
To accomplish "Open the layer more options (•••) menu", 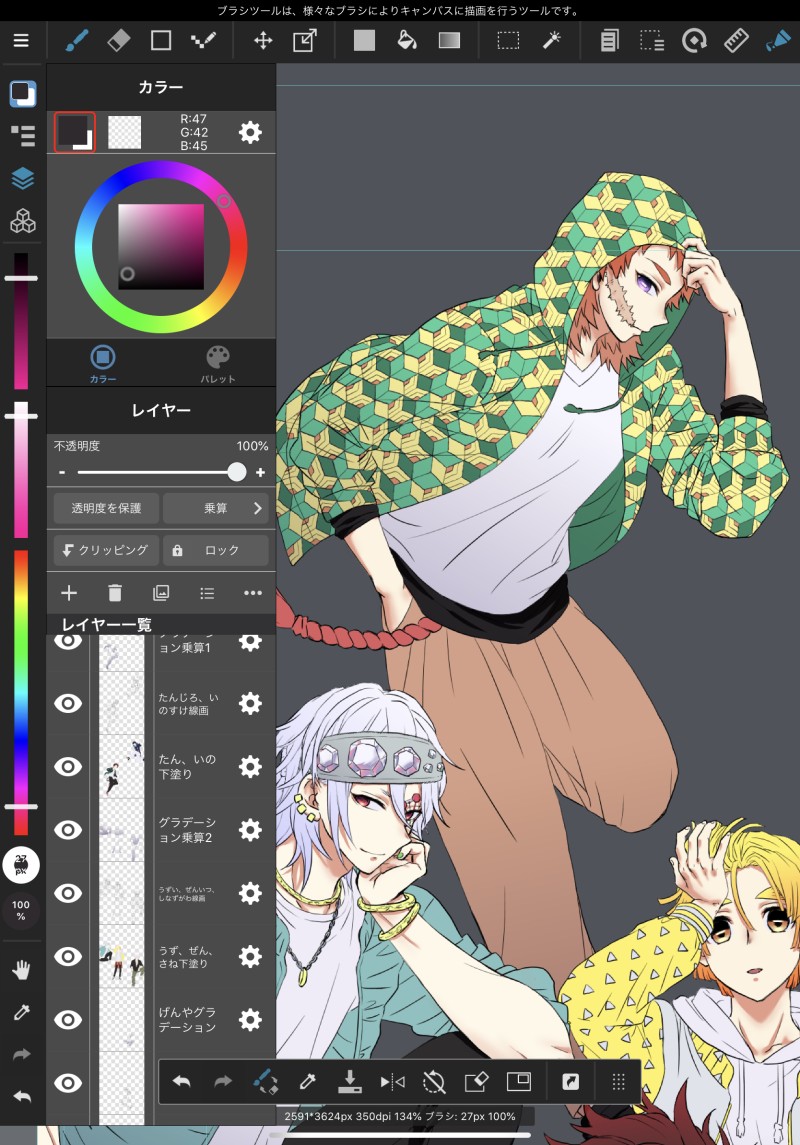I will click(253, 593).
